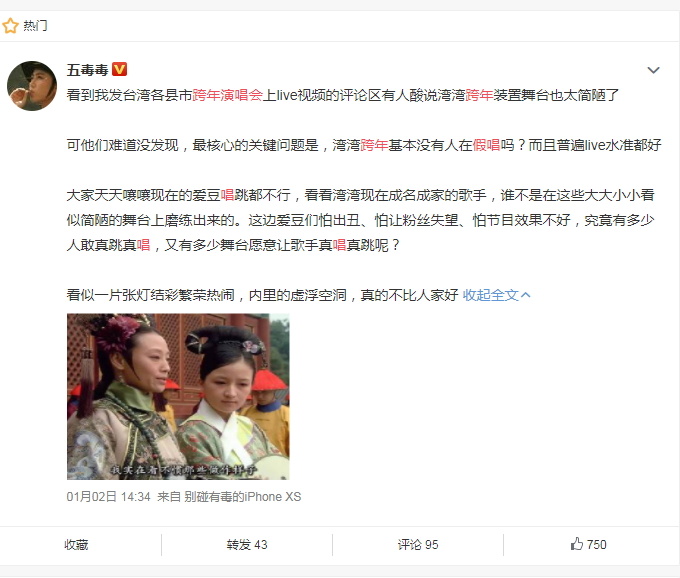Expand the post options chevron
680x578 pixels.
pos(653,70)
